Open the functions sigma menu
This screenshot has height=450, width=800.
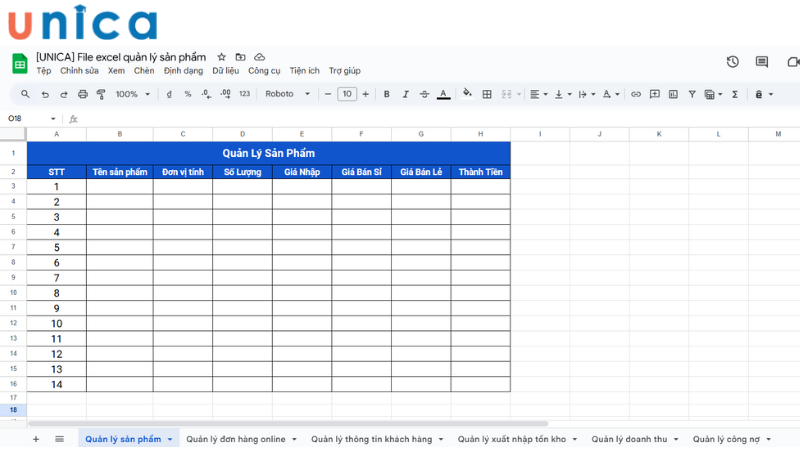pyautogui.click(x=735, y=94)
